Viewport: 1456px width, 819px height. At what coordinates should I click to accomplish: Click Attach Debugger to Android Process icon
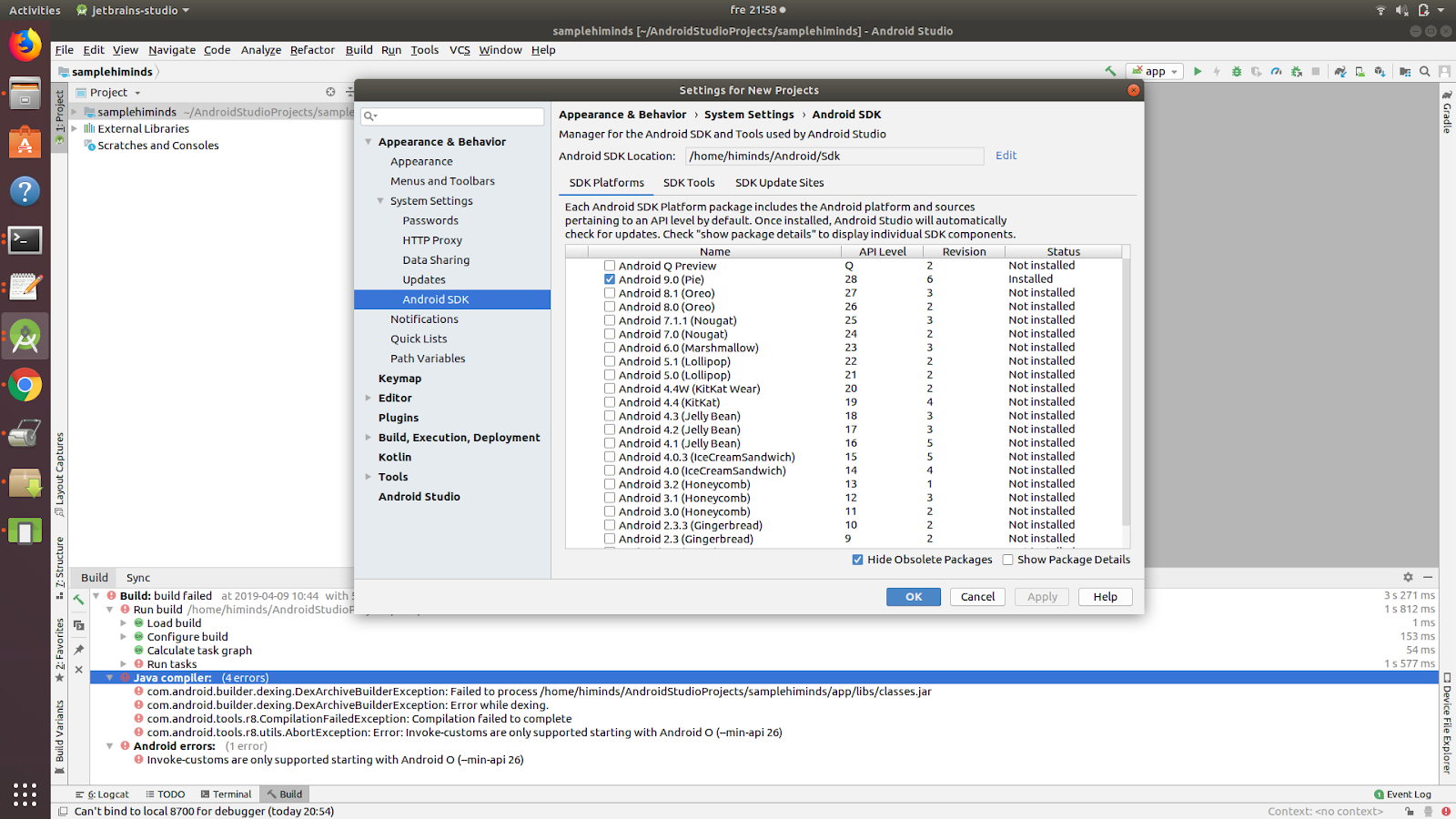[1296, 71]
